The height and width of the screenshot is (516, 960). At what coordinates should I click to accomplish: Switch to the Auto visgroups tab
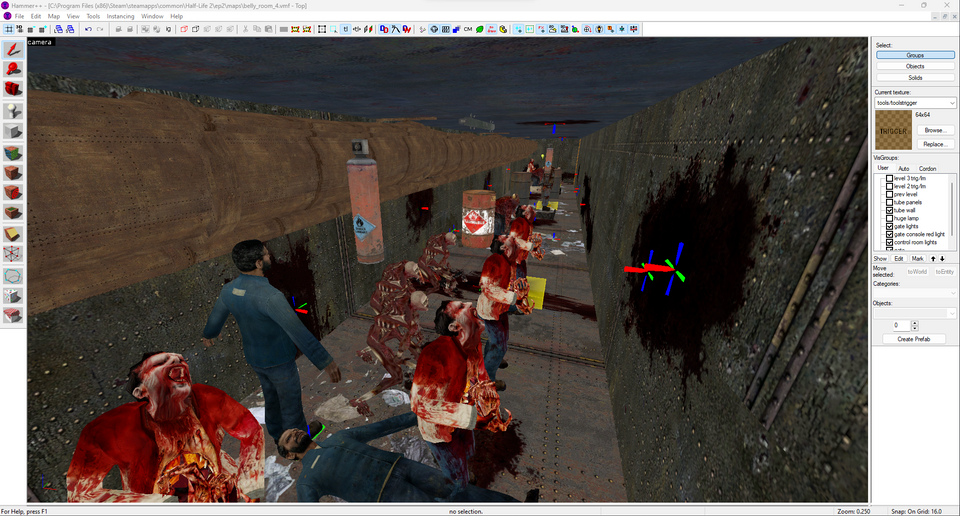pos(904,168)
